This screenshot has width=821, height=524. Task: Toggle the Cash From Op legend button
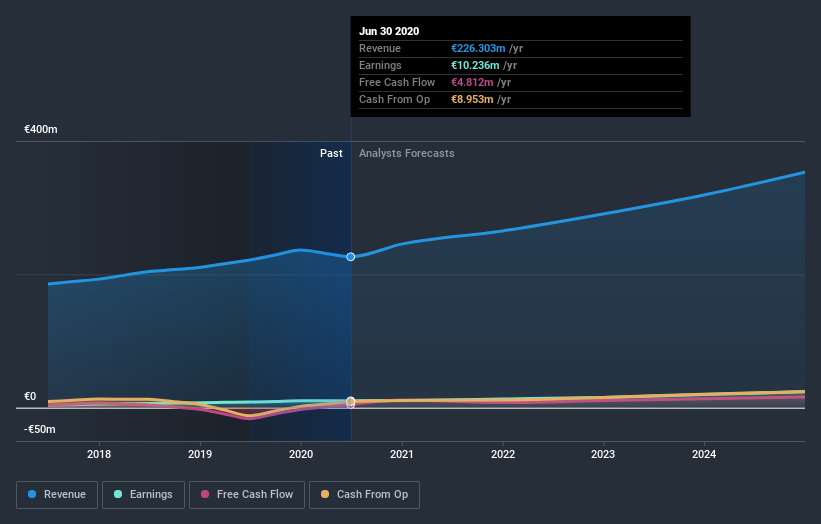(x=364, y=495)
